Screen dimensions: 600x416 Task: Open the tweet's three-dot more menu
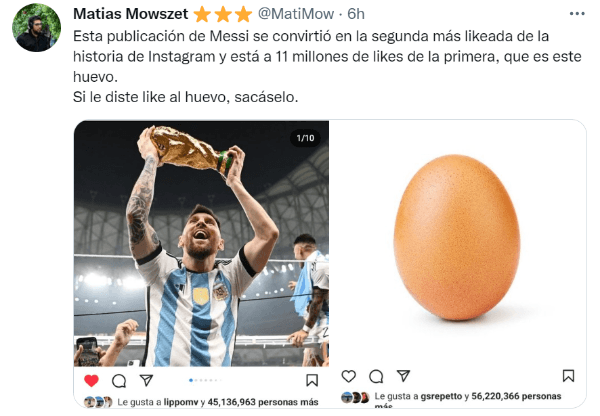pyautogui.click(x=577, y=14)
